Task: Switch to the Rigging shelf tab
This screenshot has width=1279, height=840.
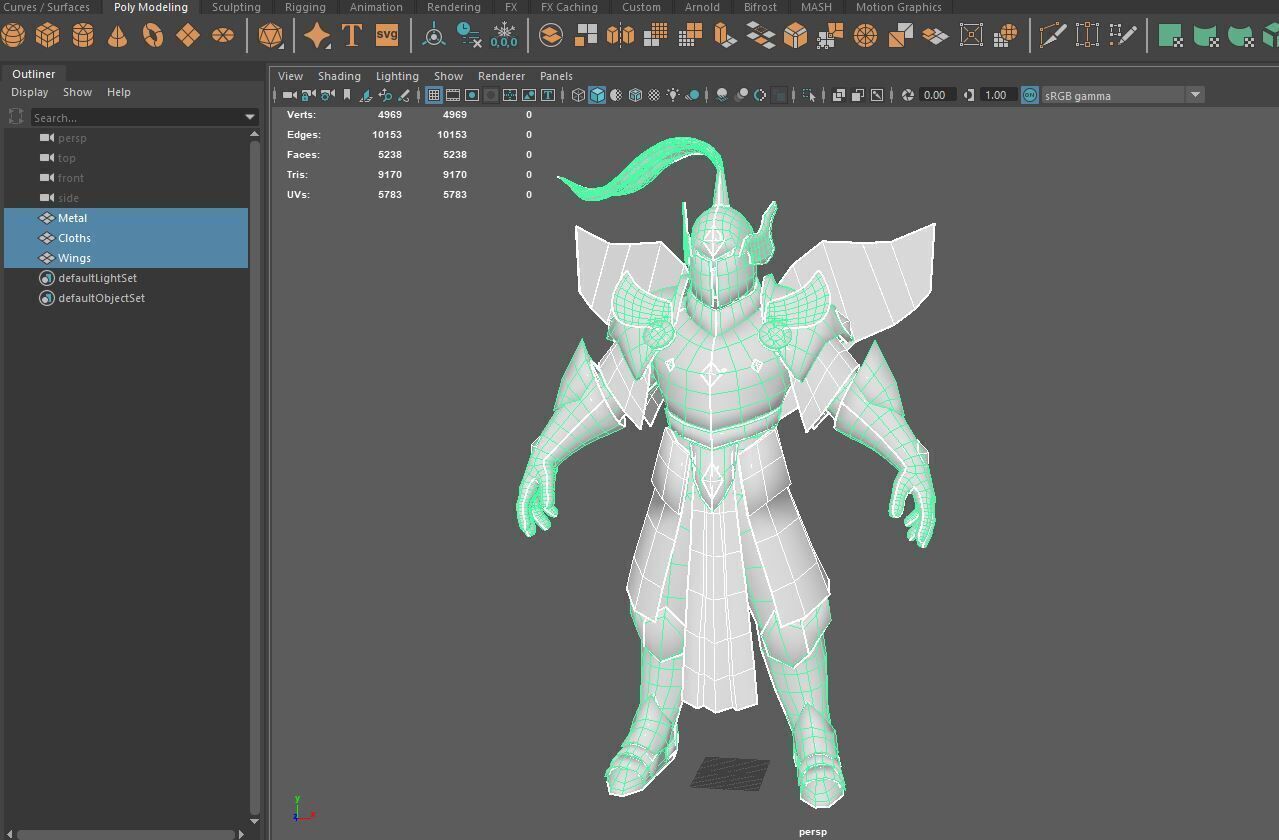Action: [305, 7]
